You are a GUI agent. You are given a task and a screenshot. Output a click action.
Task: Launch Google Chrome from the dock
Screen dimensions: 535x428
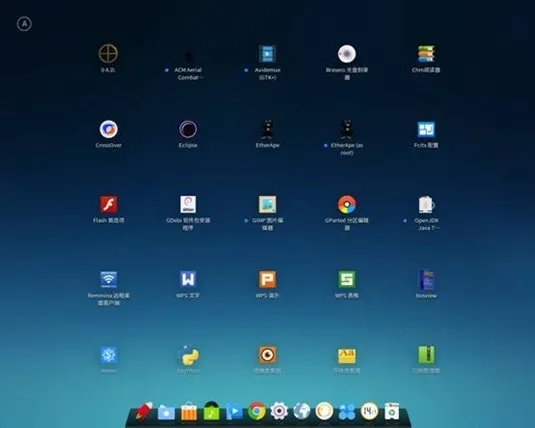pyautogui.click(x=257, y=411)
